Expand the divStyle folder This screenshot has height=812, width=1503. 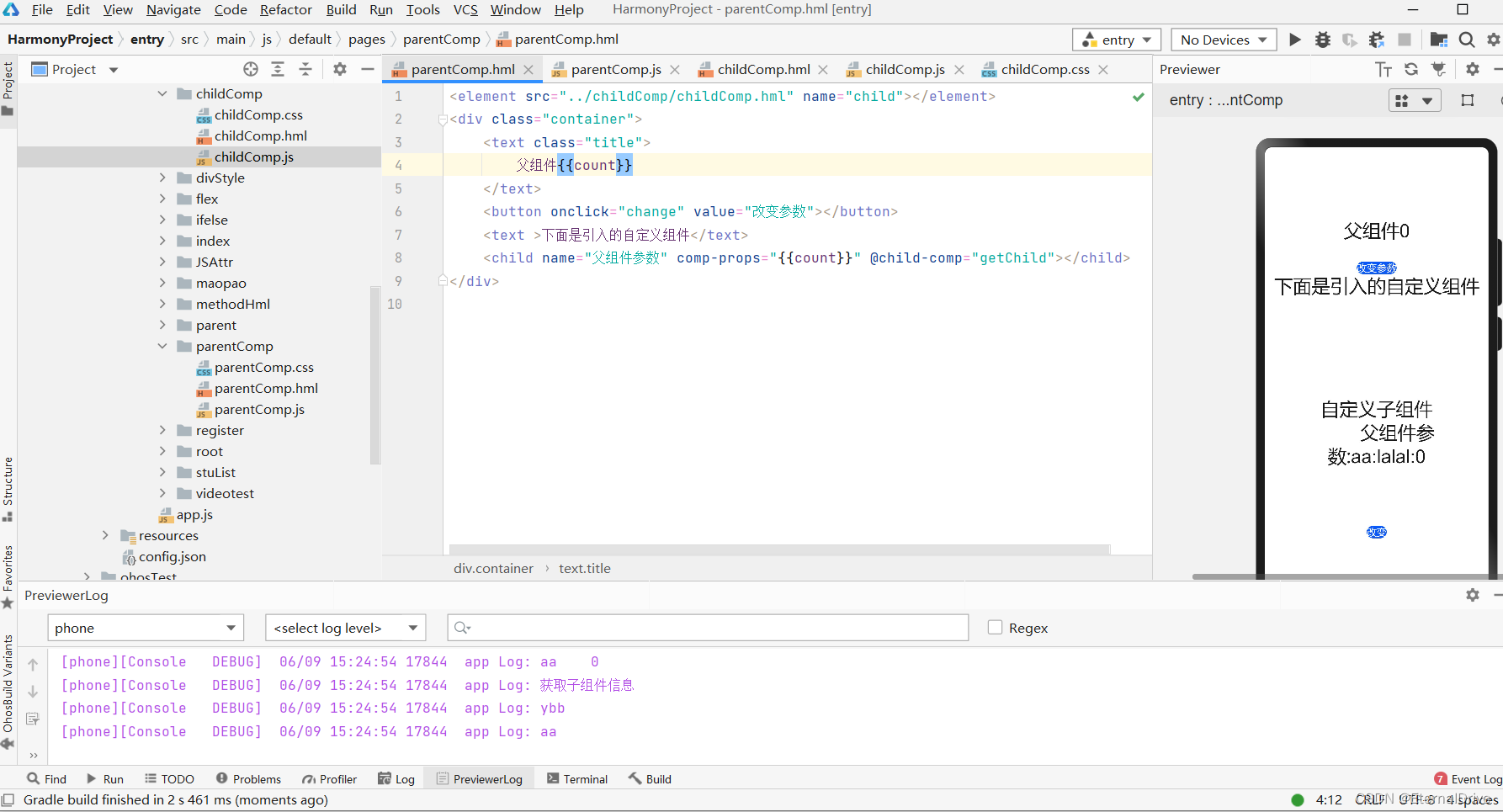coord(162,178)
